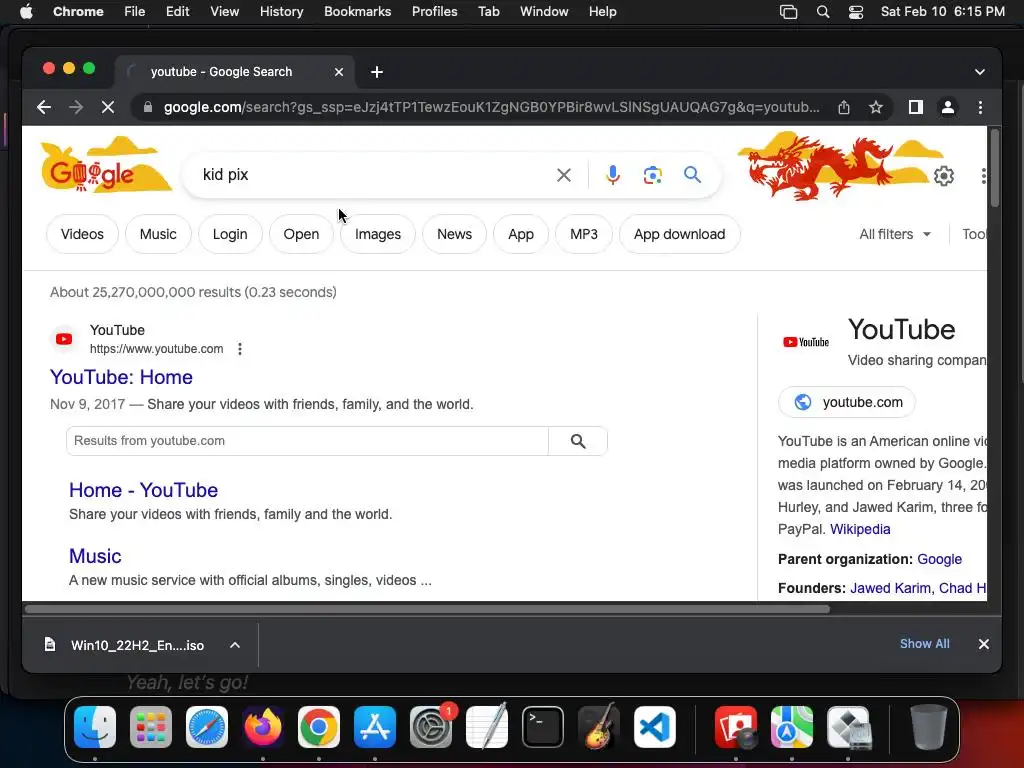The image size is (1024, 768).
Task: Click the 'Results from youtube.com' search field
Action: click(307, 441)
